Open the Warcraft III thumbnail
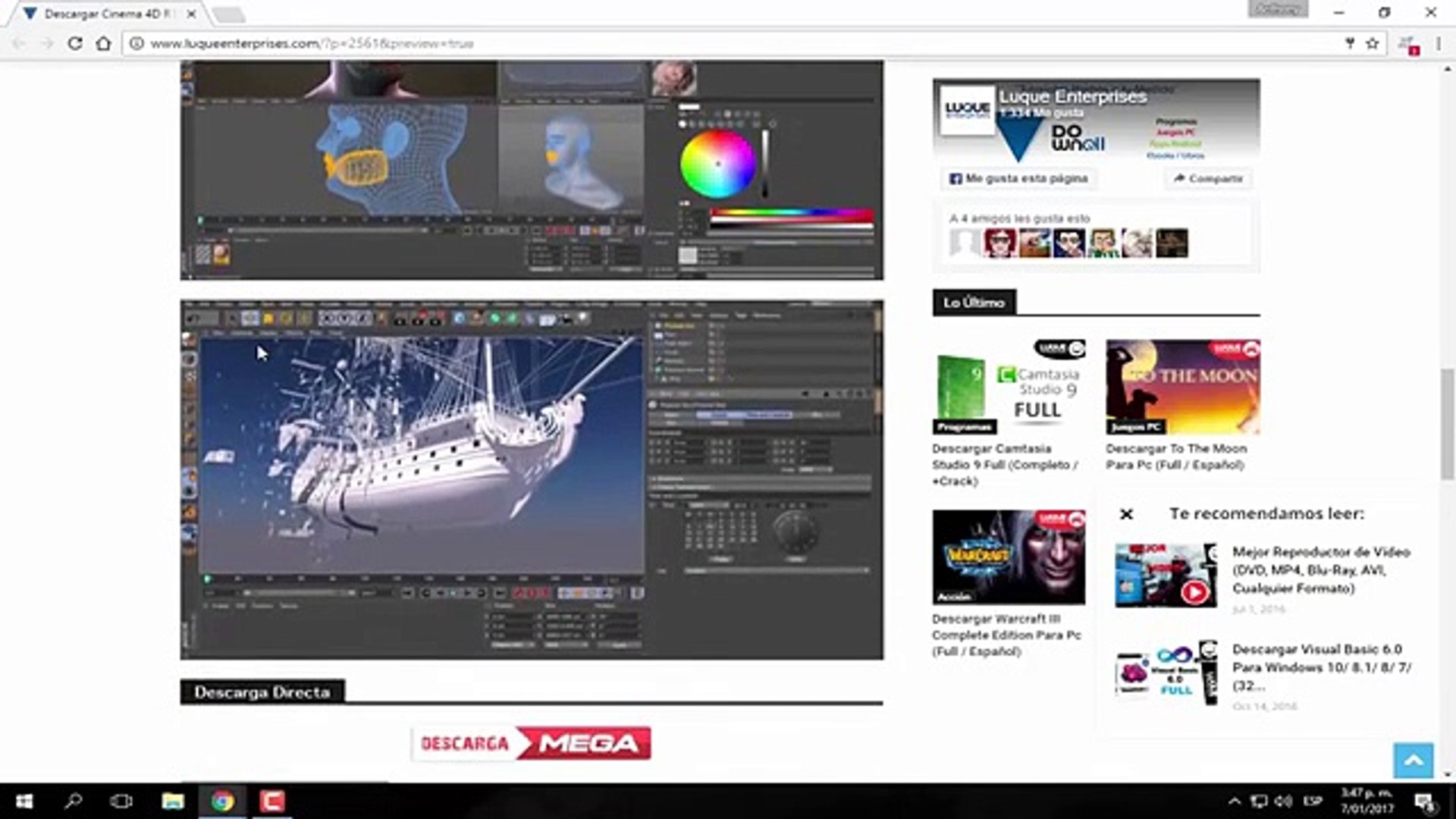Image resolution: width=1456 pixels, height=819 pixels. (x=1009, y=557)
